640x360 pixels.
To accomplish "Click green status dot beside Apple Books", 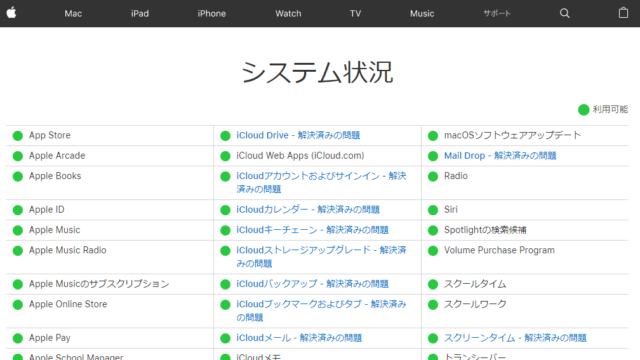I will pyautogui.click(x=18, y=176).
